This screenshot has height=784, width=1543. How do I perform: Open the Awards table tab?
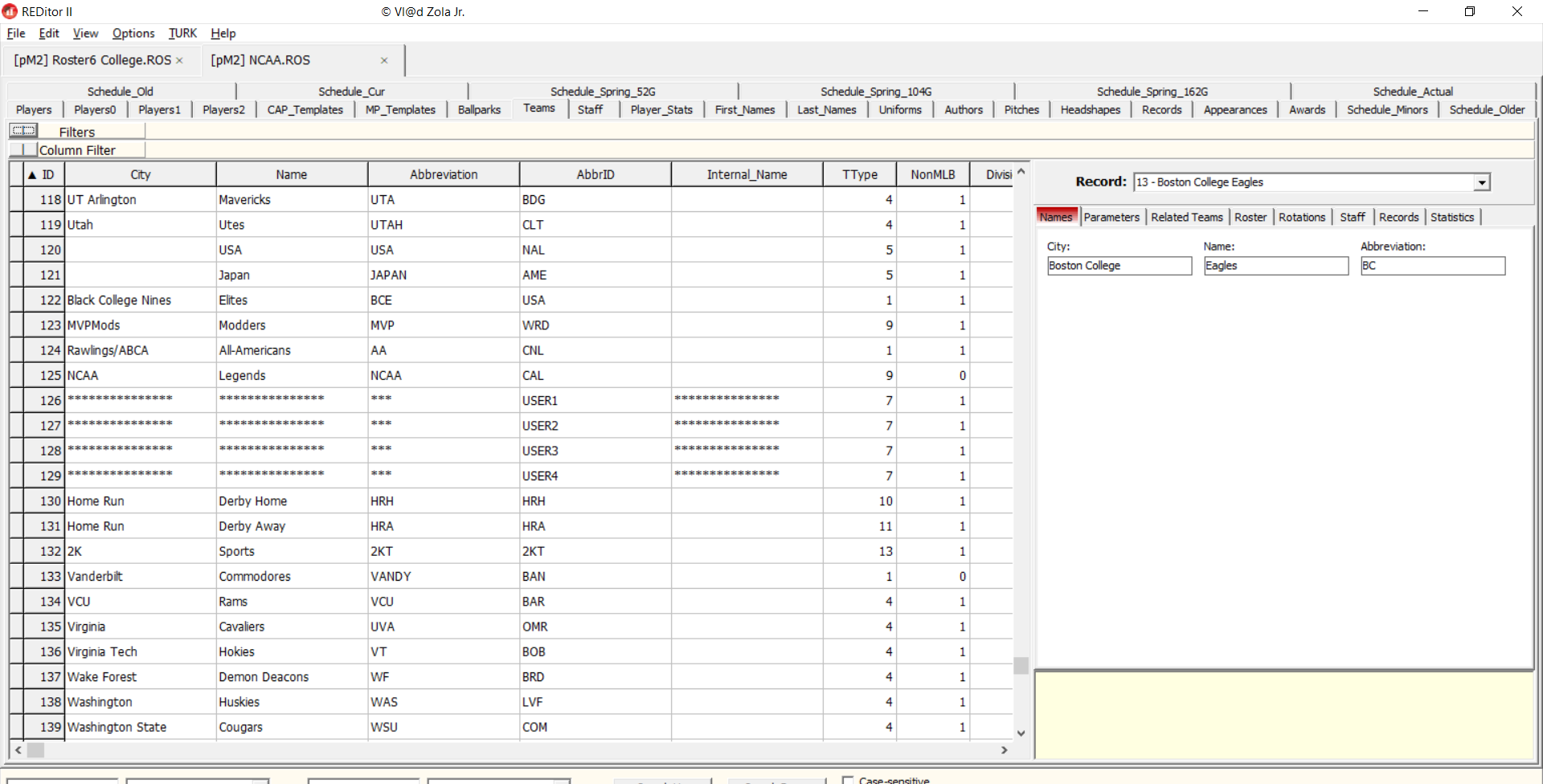coord(1307,109)
